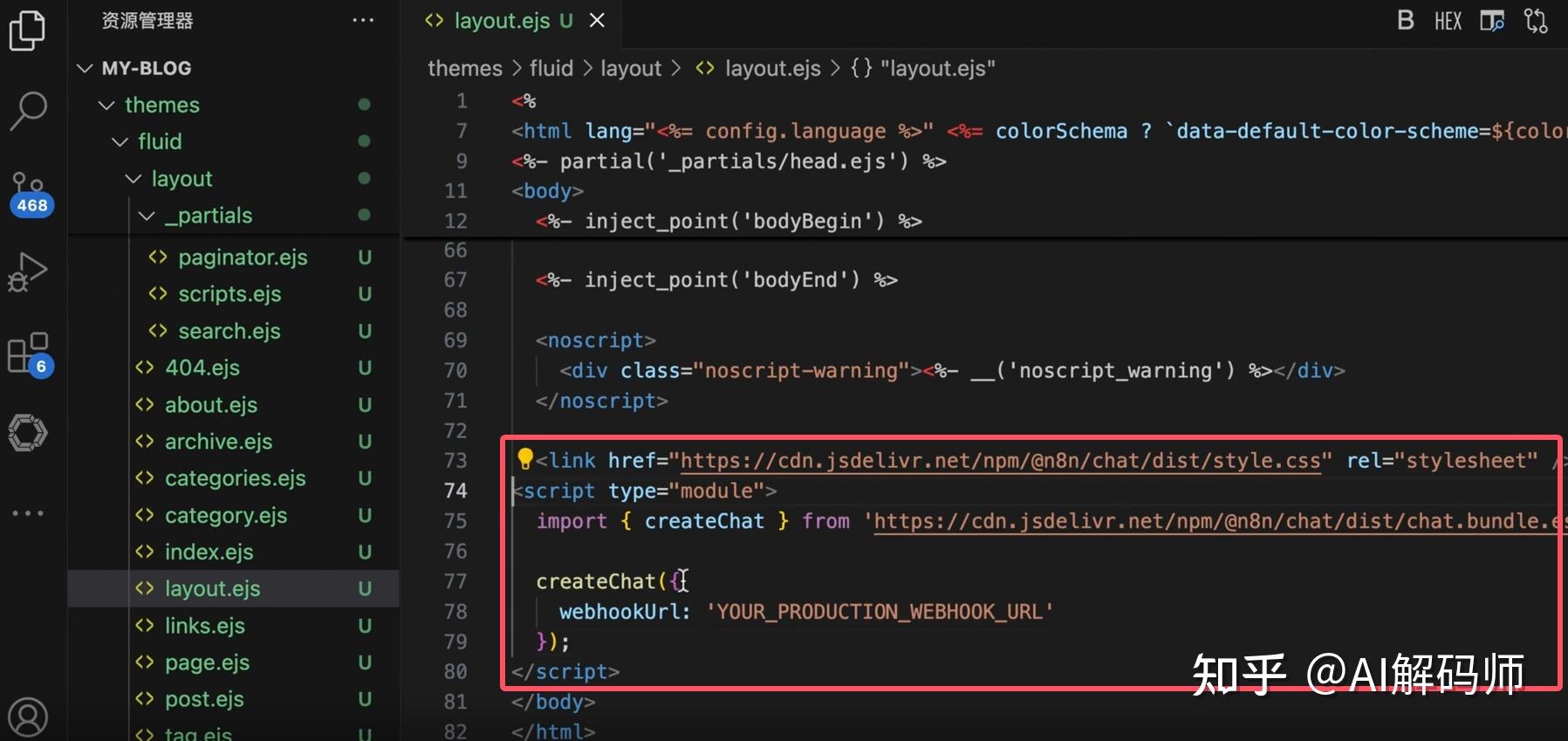Open the HEX editor toolbar button
The image size is (1568, 741).
tap(1448, 21)
